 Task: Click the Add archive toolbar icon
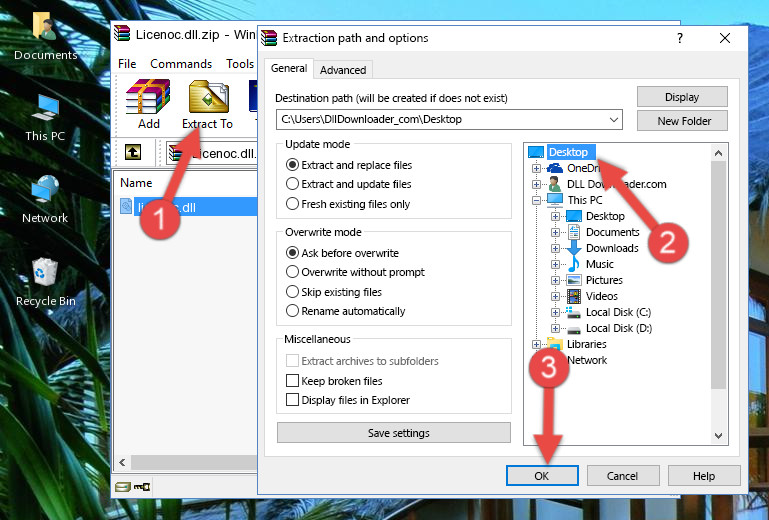point(148,97)
